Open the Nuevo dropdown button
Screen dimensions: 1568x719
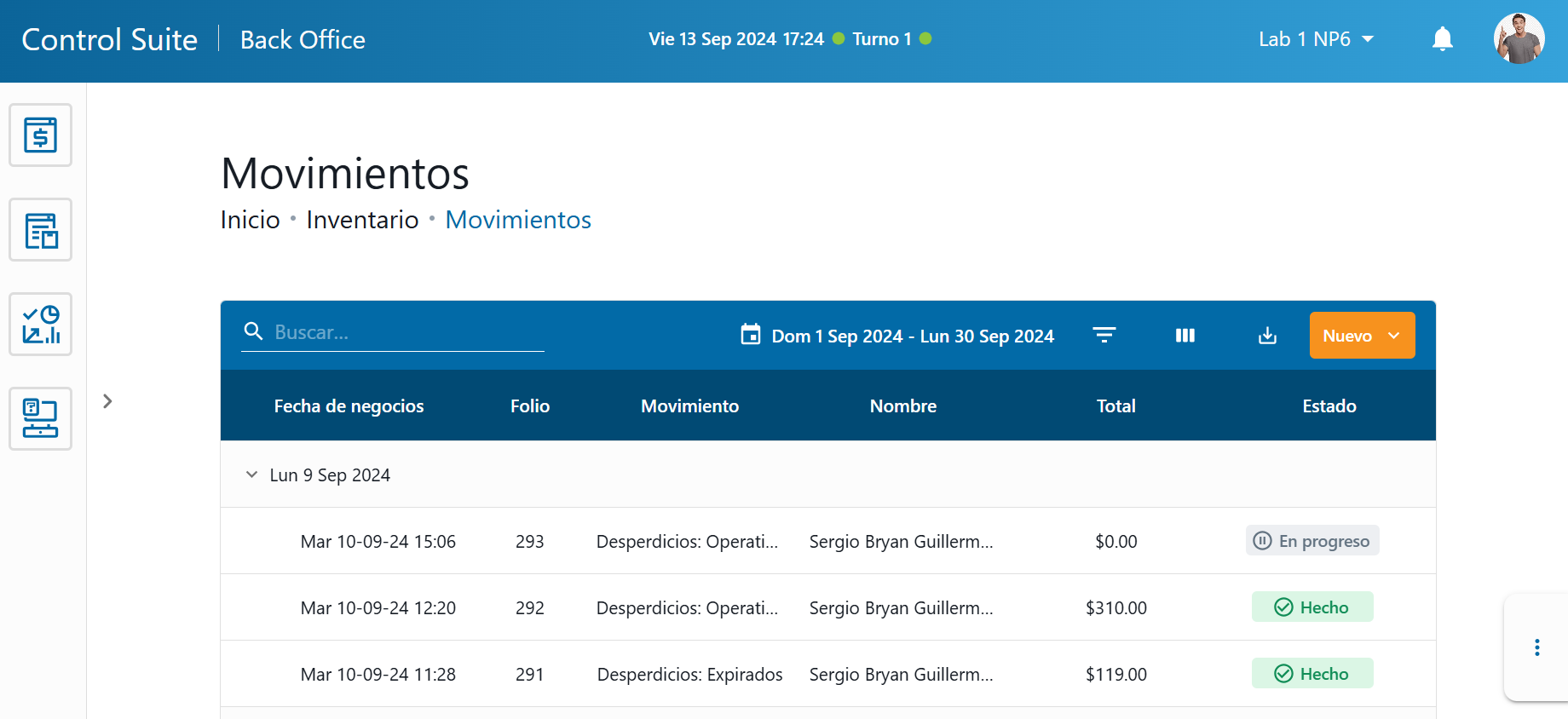click(x=1361, y=336)
